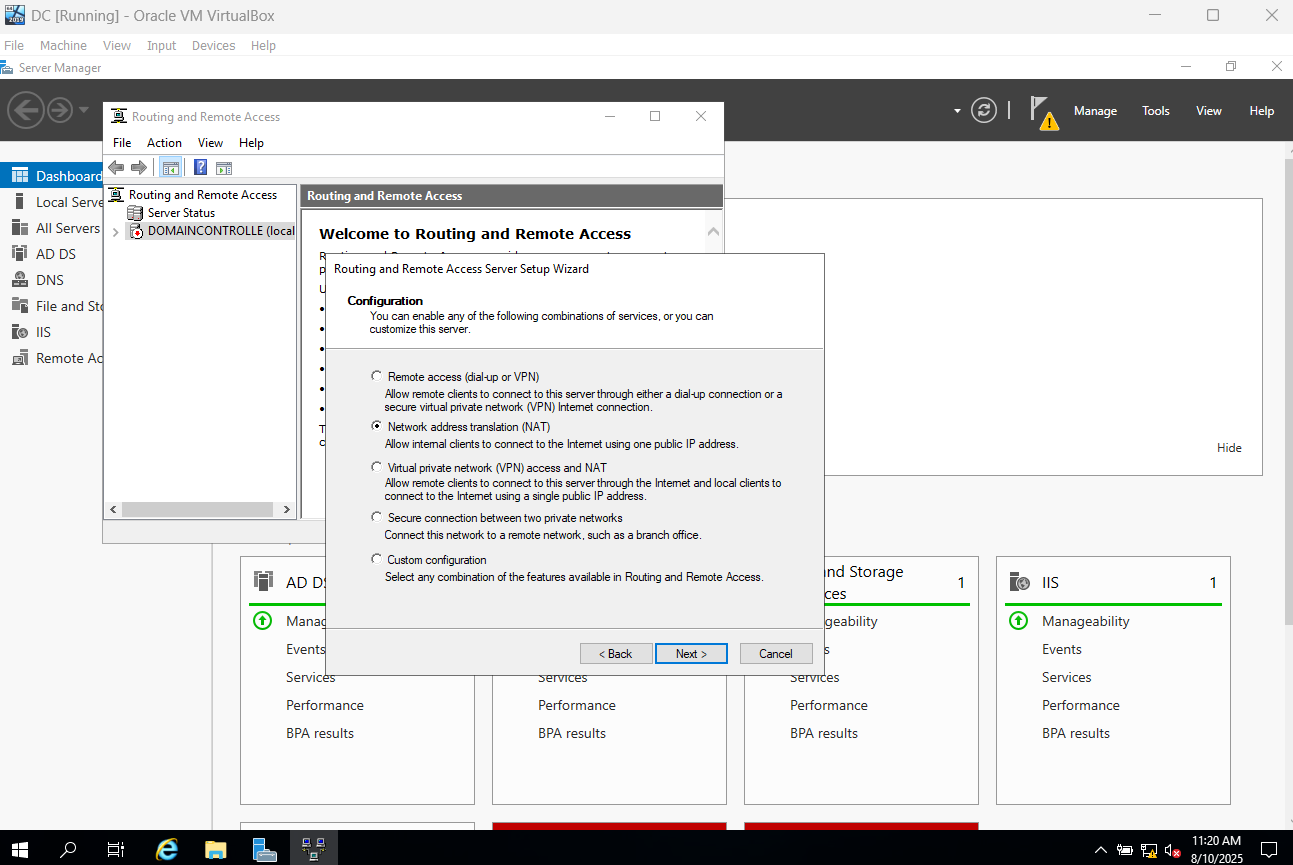Open All Servers in sidebar

[52, 228]
